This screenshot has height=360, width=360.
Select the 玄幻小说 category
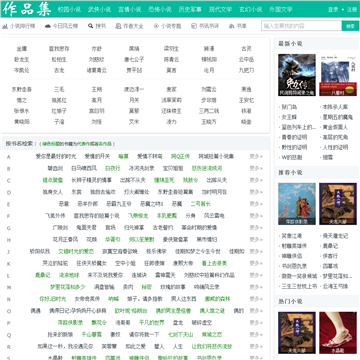(x=251, y=9)
